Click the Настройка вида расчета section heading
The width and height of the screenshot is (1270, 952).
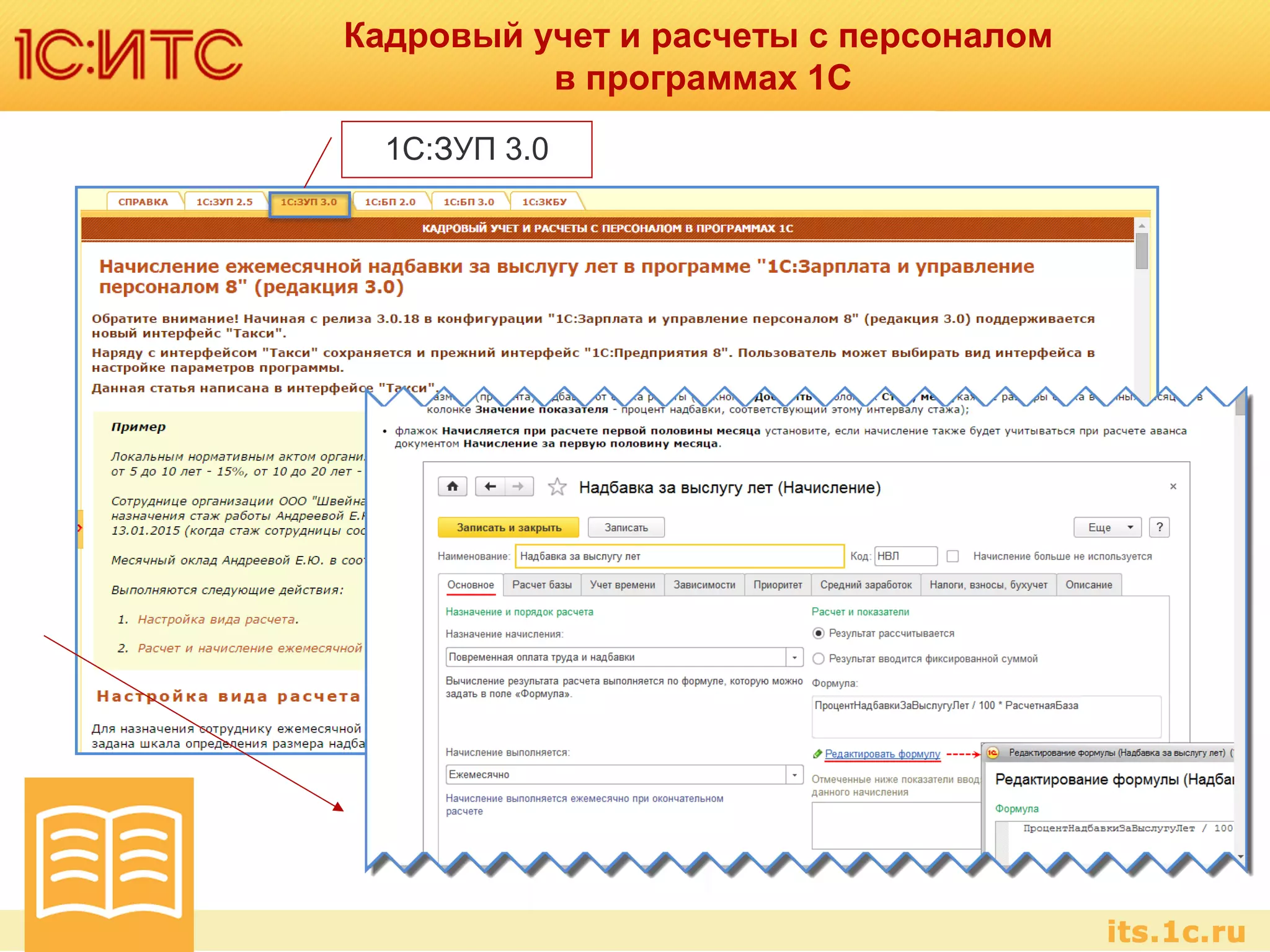pyautogui.click(x=229, y=697)
